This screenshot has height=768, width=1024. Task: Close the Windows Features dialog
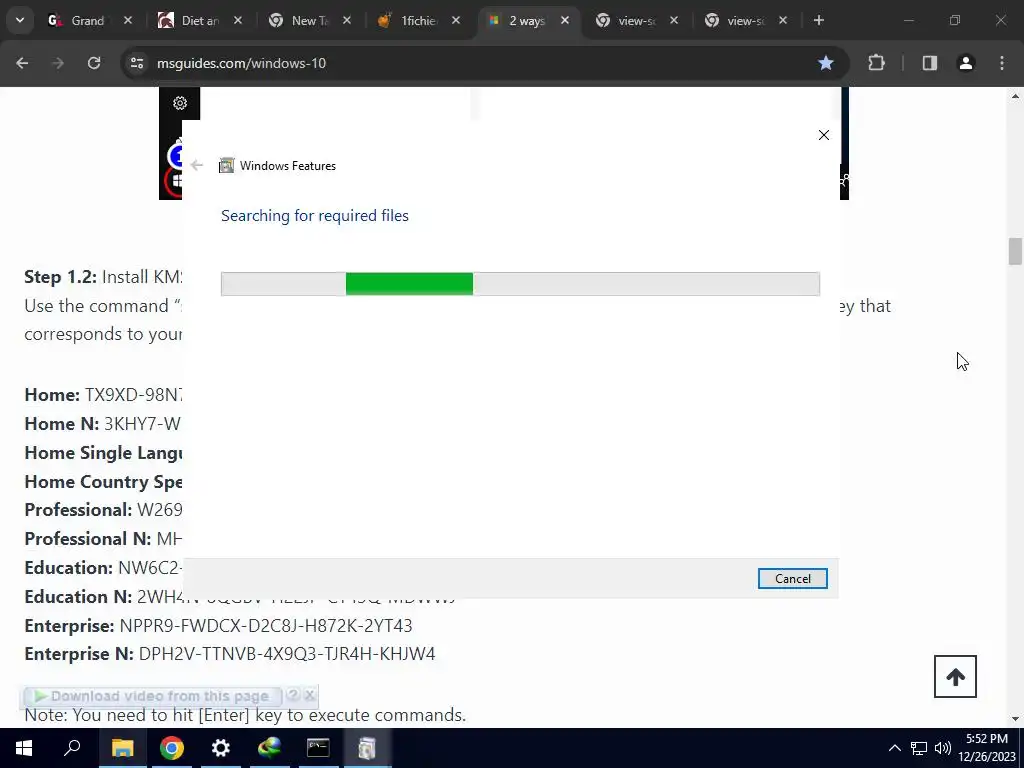coord(824,135)
